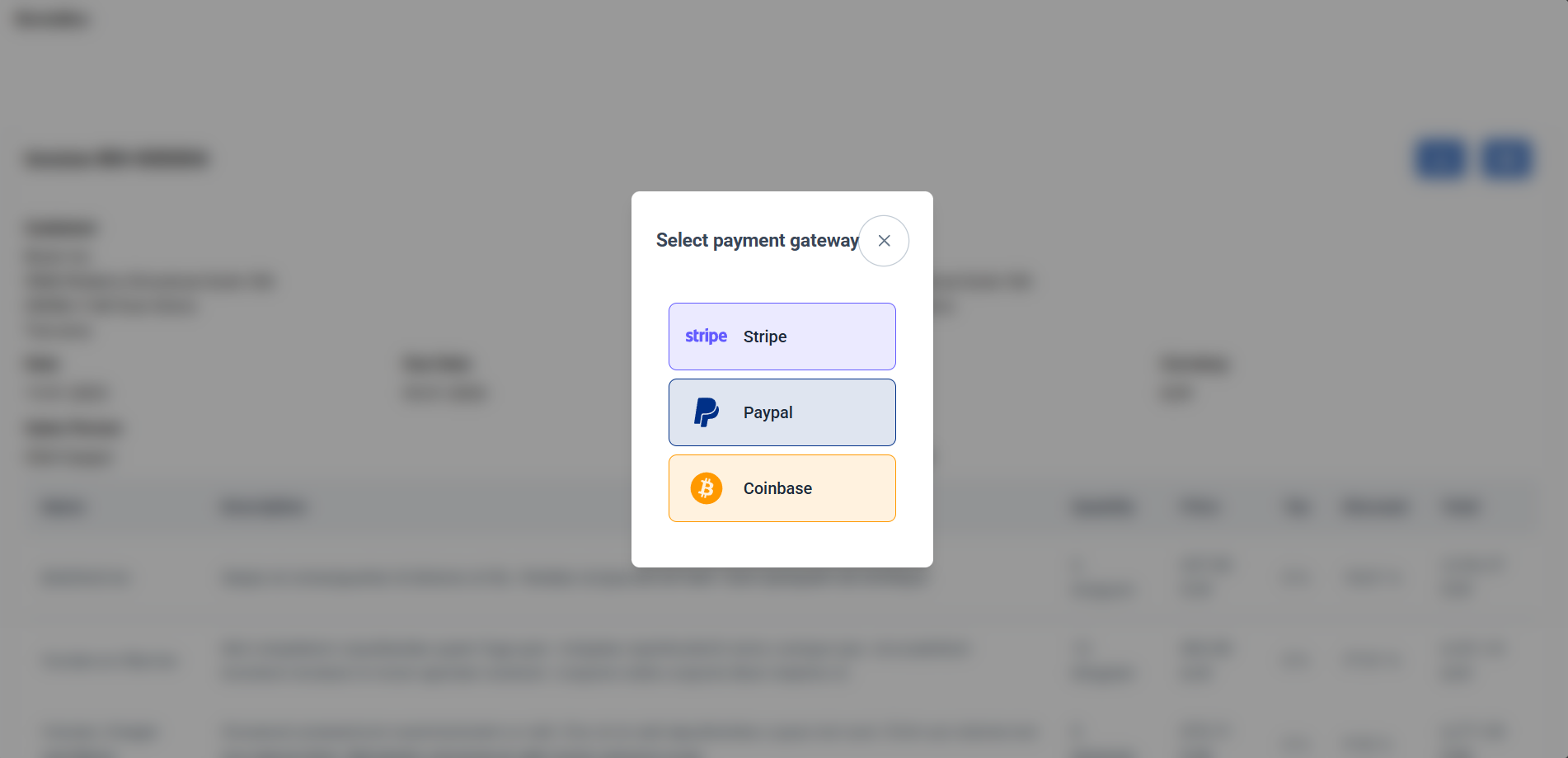Choose Paypal as the payment gateway
The image size is (1568, 758).
(782, 412)
